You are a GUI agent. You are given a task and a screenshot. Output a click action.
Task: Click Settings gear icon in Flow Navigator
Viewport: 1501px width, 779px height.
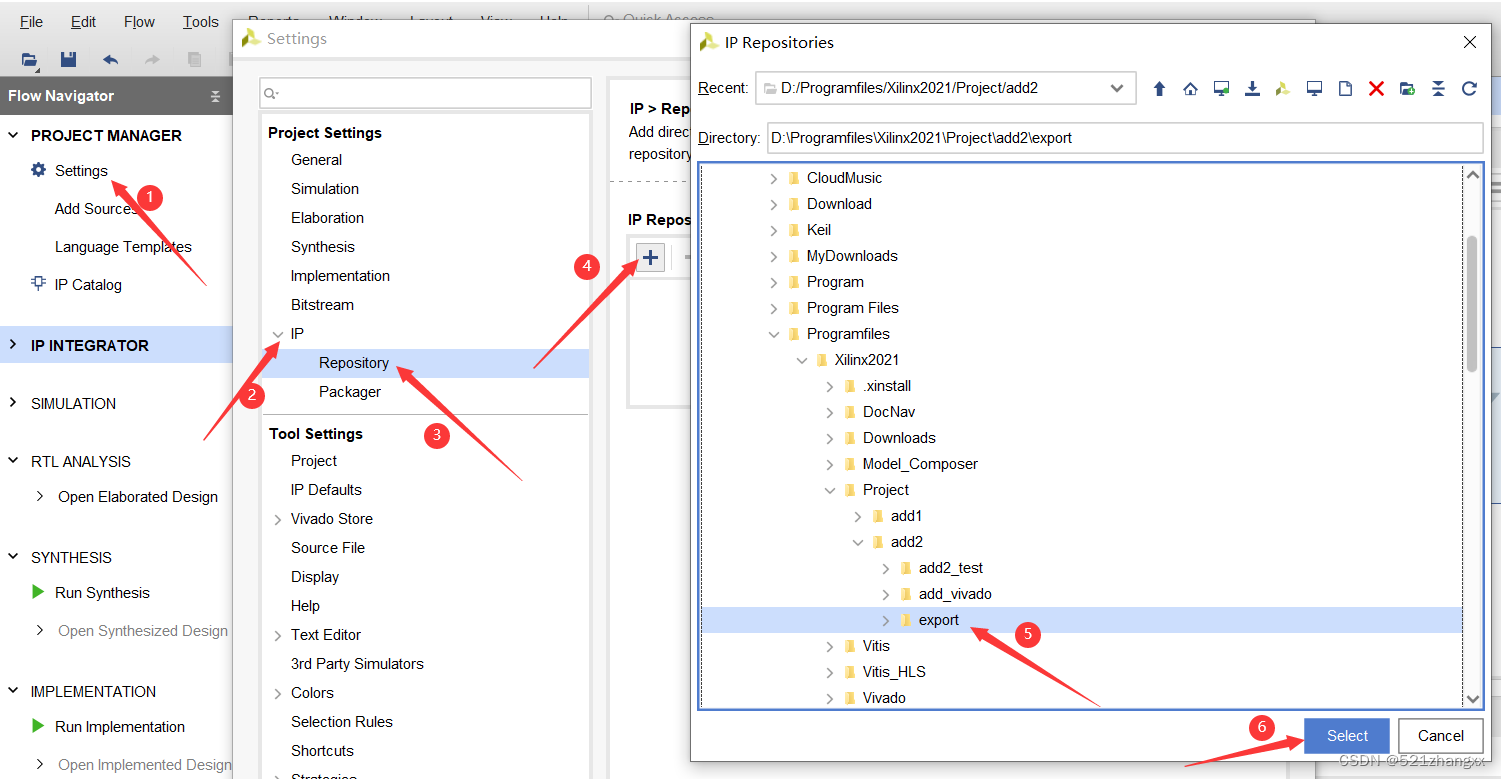(x=38, y=170)
